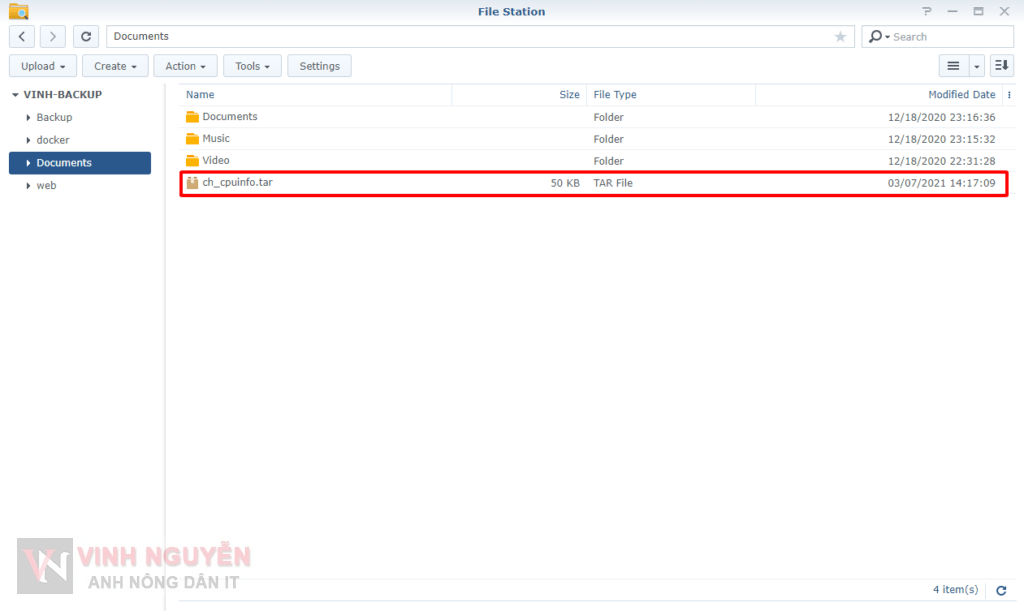
Task: Open the sort order icon
Action: click(x=1001, y=66)
